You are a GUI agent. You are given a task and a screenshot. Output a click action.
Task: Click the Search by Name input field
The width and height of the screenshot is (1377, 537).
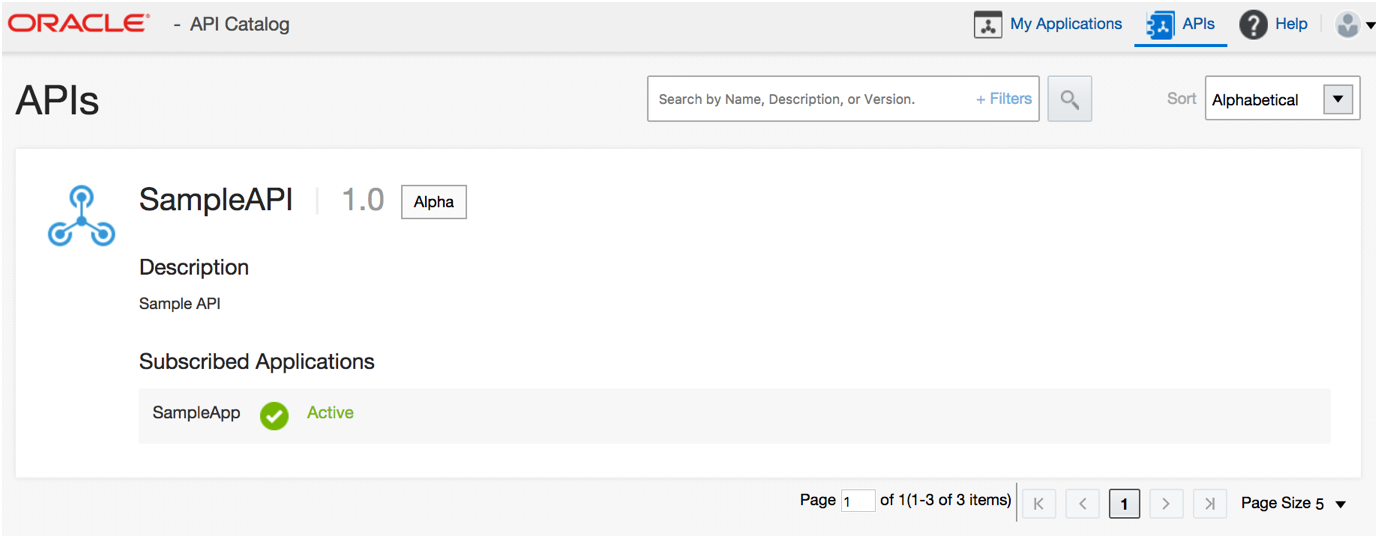click(810, 99)
